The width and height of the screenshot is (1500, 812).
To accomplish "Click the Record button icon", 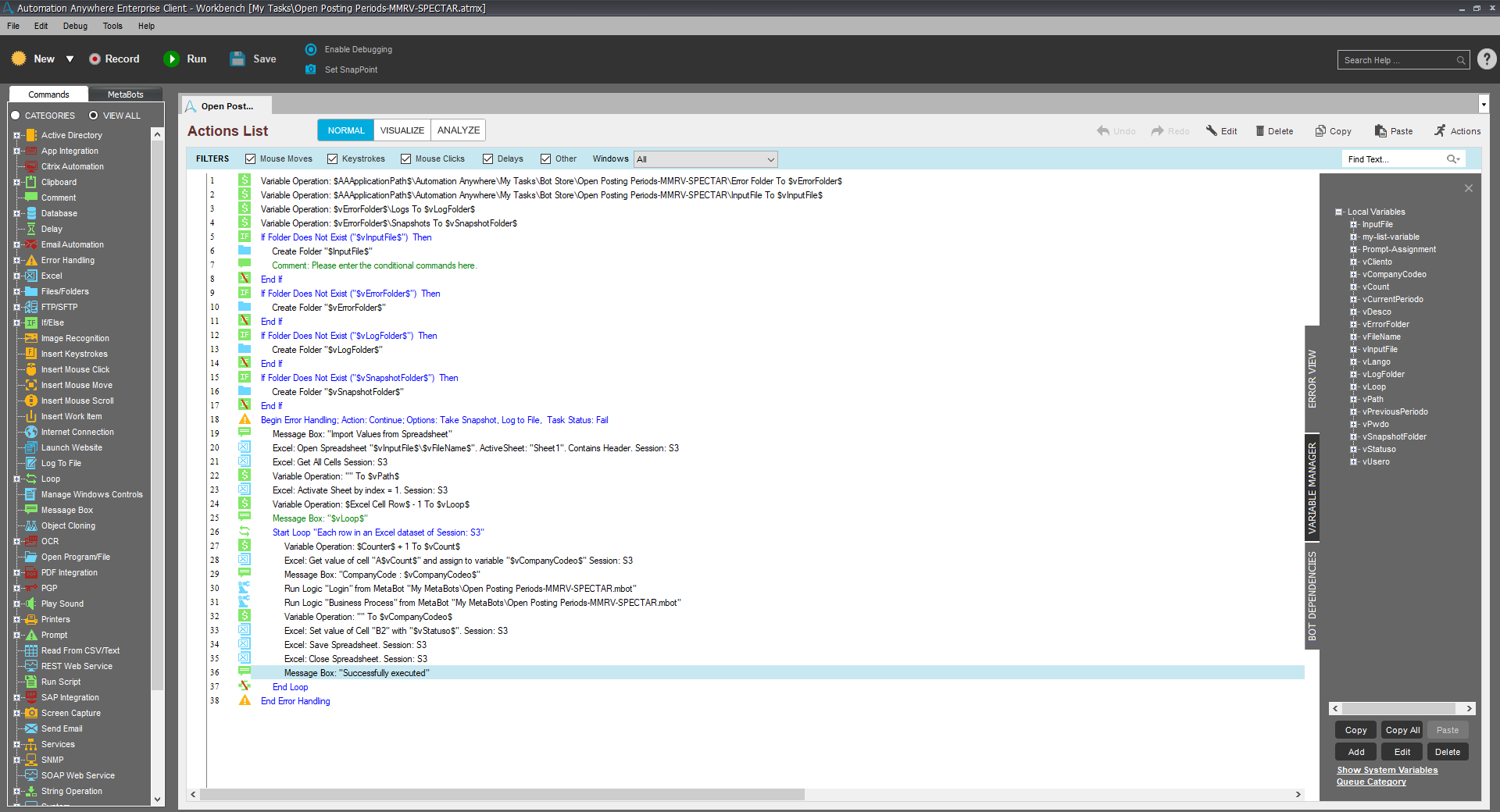I will (95, 59).
